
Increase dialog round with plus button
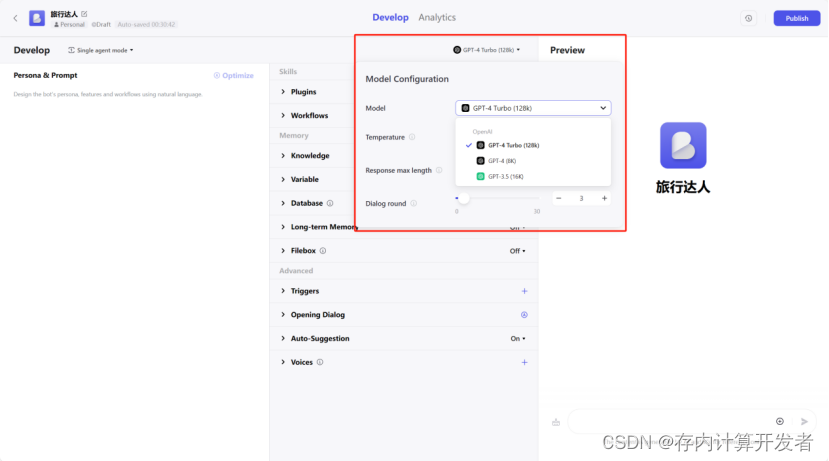[604, 198]
